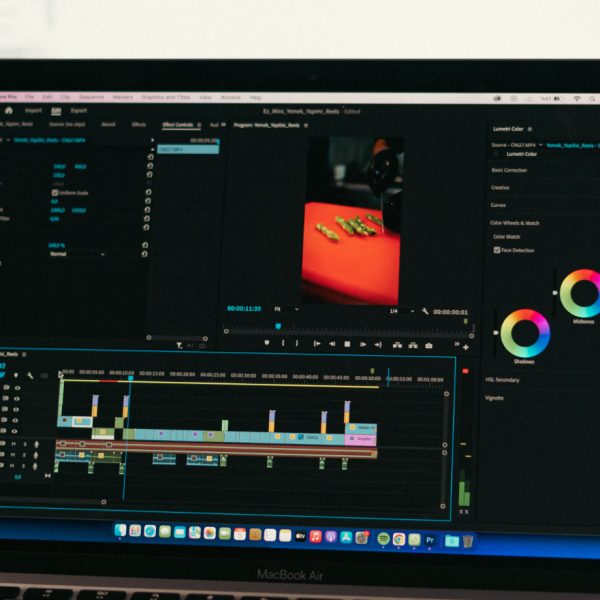Viewport: 600px width, 600px height.
Task: Open Program Monitor panel menu icon
Action: (305, 126)
